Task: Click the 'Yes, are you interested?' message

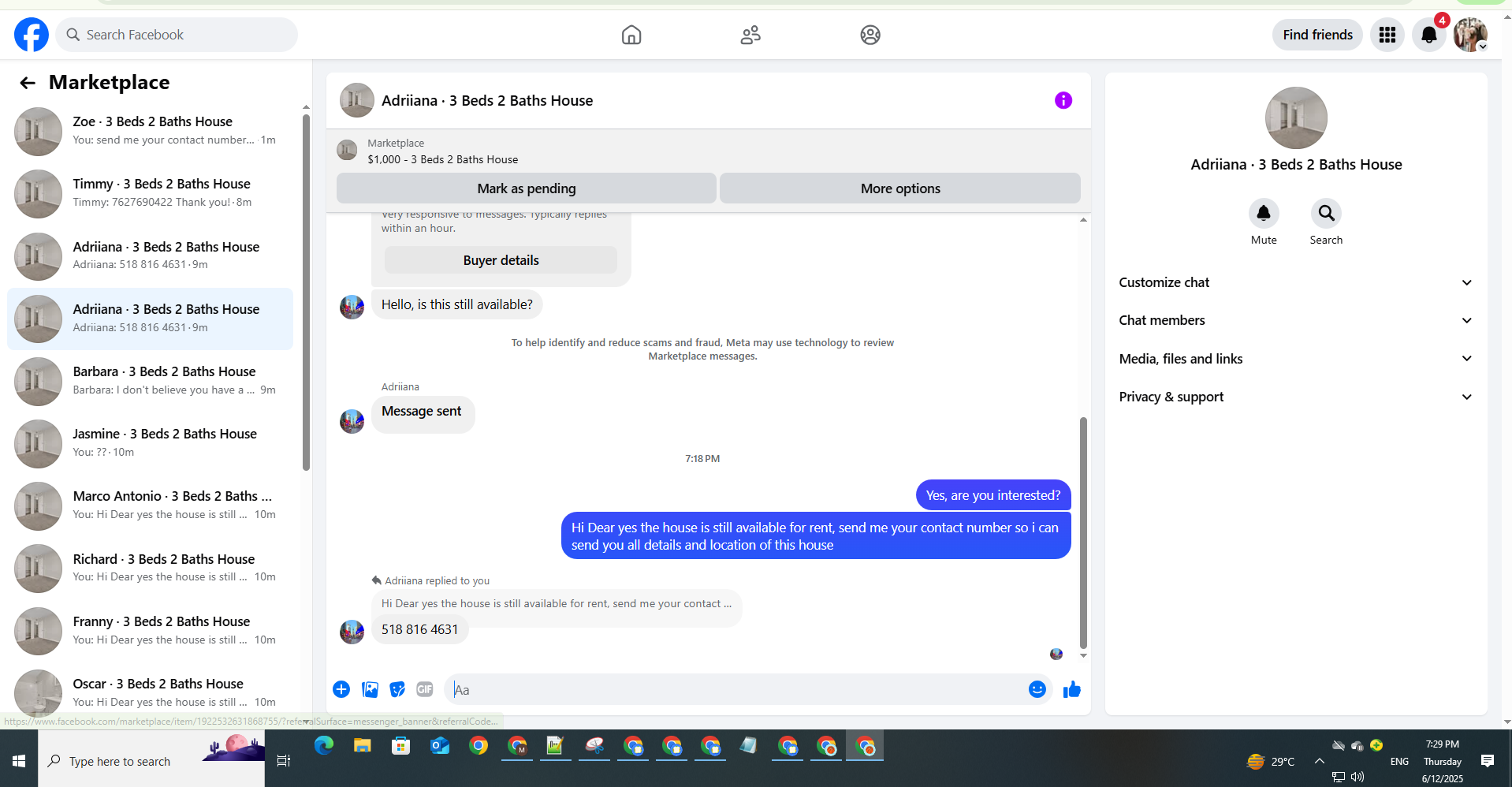Action: [993, 495]
